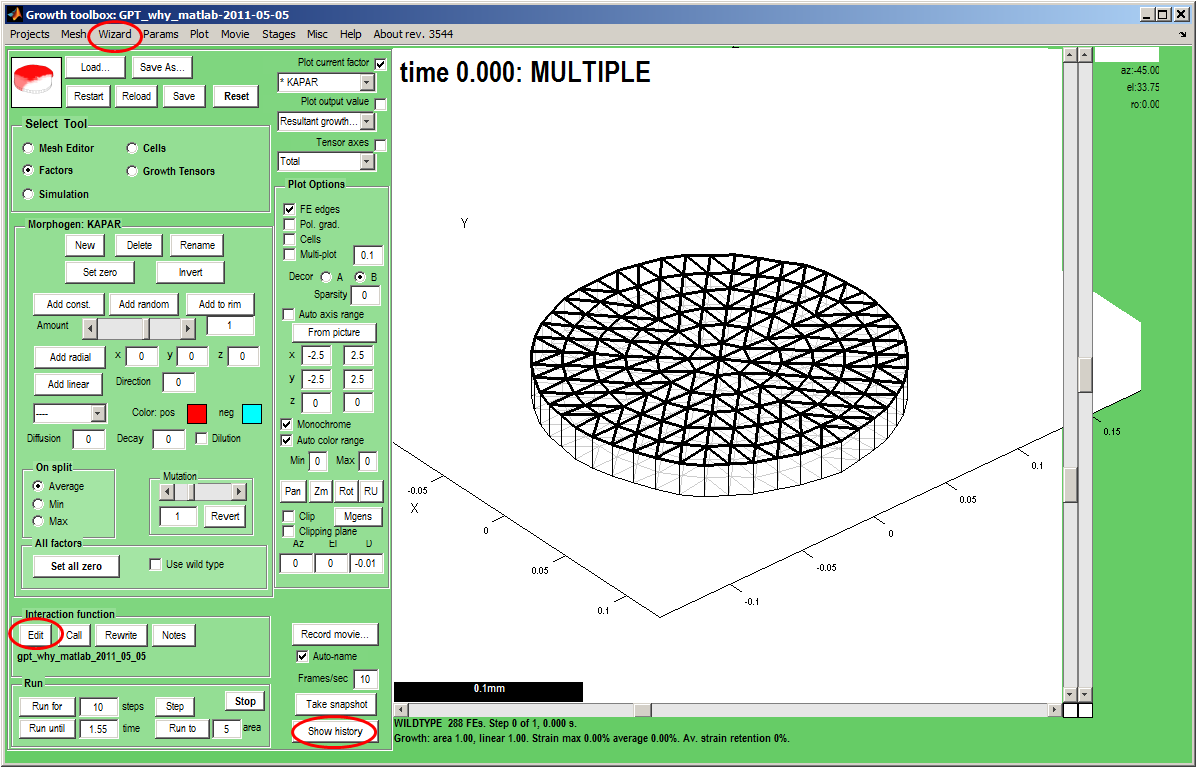Viewport: 1197px width, 768px height.
Task: Click Edit interaction function button
Action: [x=36, y=635]
